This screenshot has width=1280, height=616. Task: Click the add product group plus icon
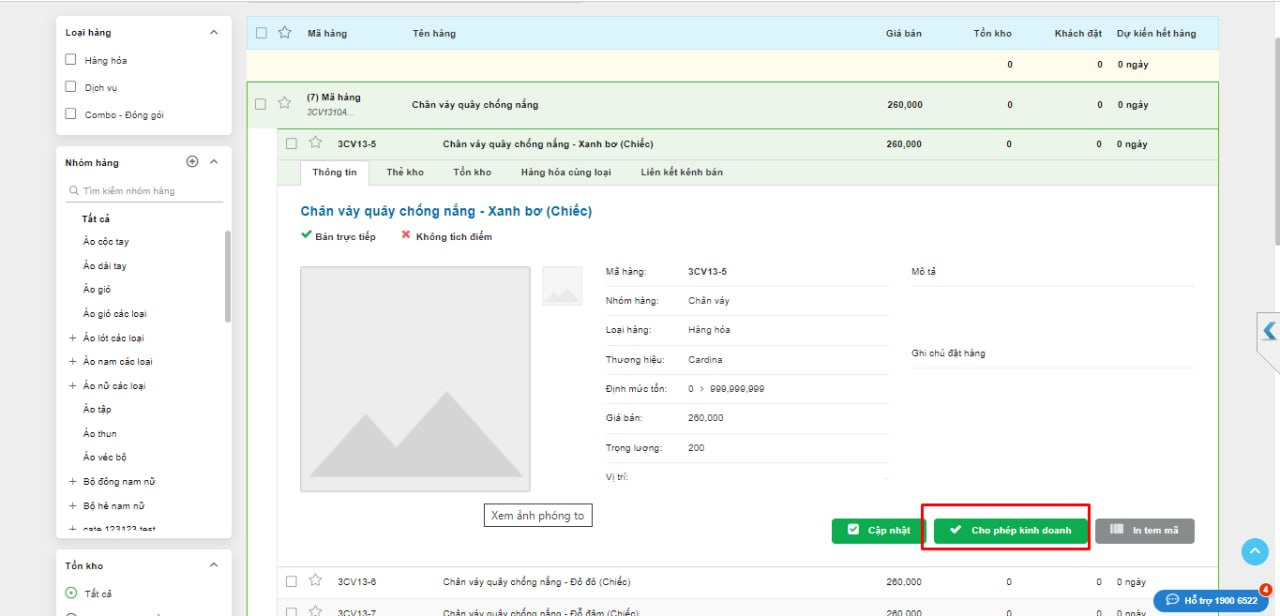pos(192,162)
